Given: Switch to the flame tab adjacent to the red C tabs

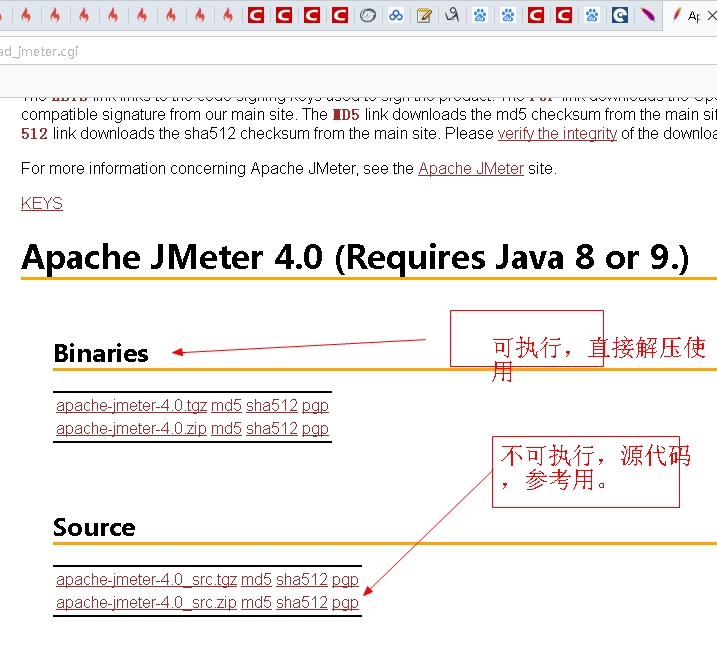Looking at the screenshot, I should (228, 16).
